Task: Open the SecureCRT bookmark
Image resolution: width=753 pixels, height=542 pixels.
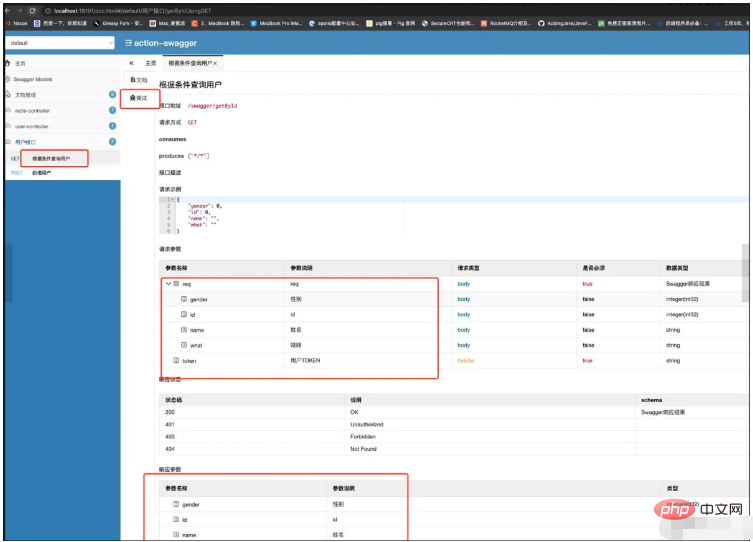Action: [x=448, y=23]
